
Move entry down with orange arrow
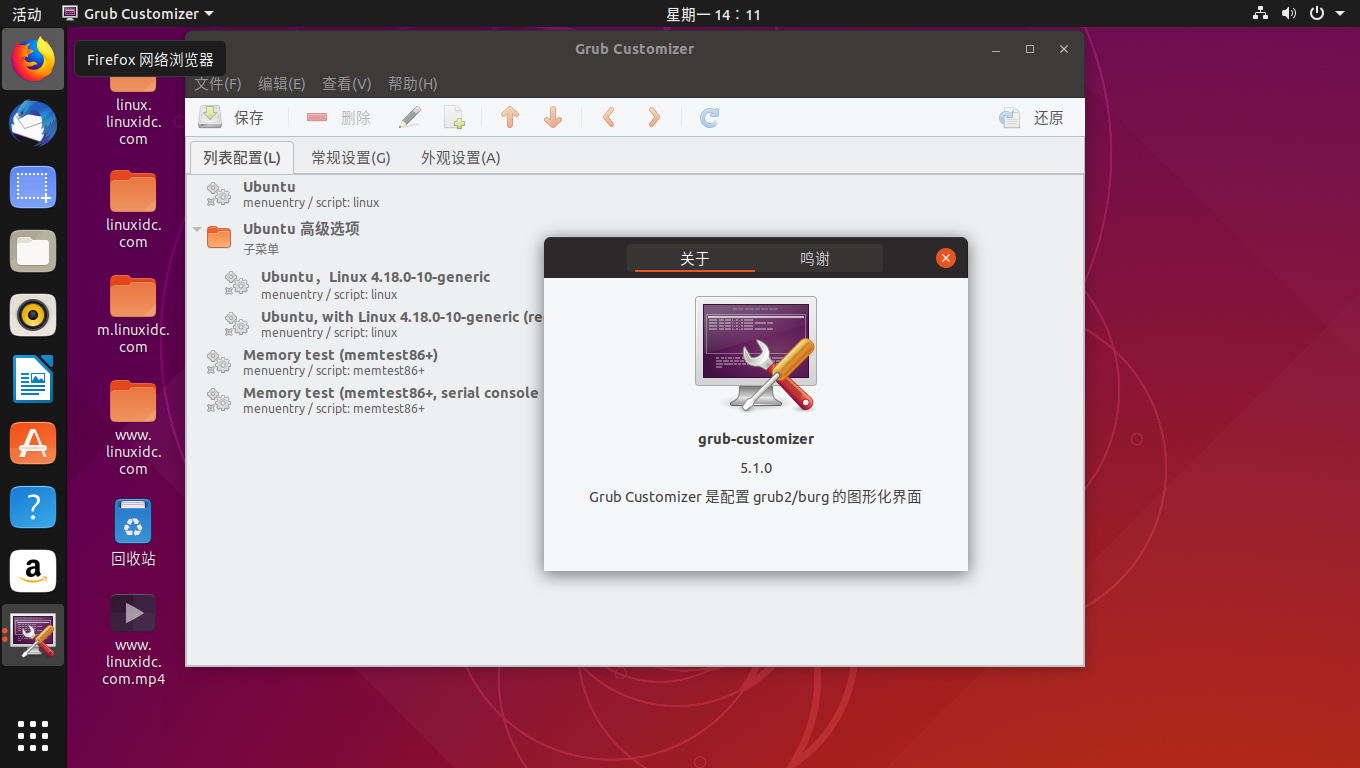point(553,117)
